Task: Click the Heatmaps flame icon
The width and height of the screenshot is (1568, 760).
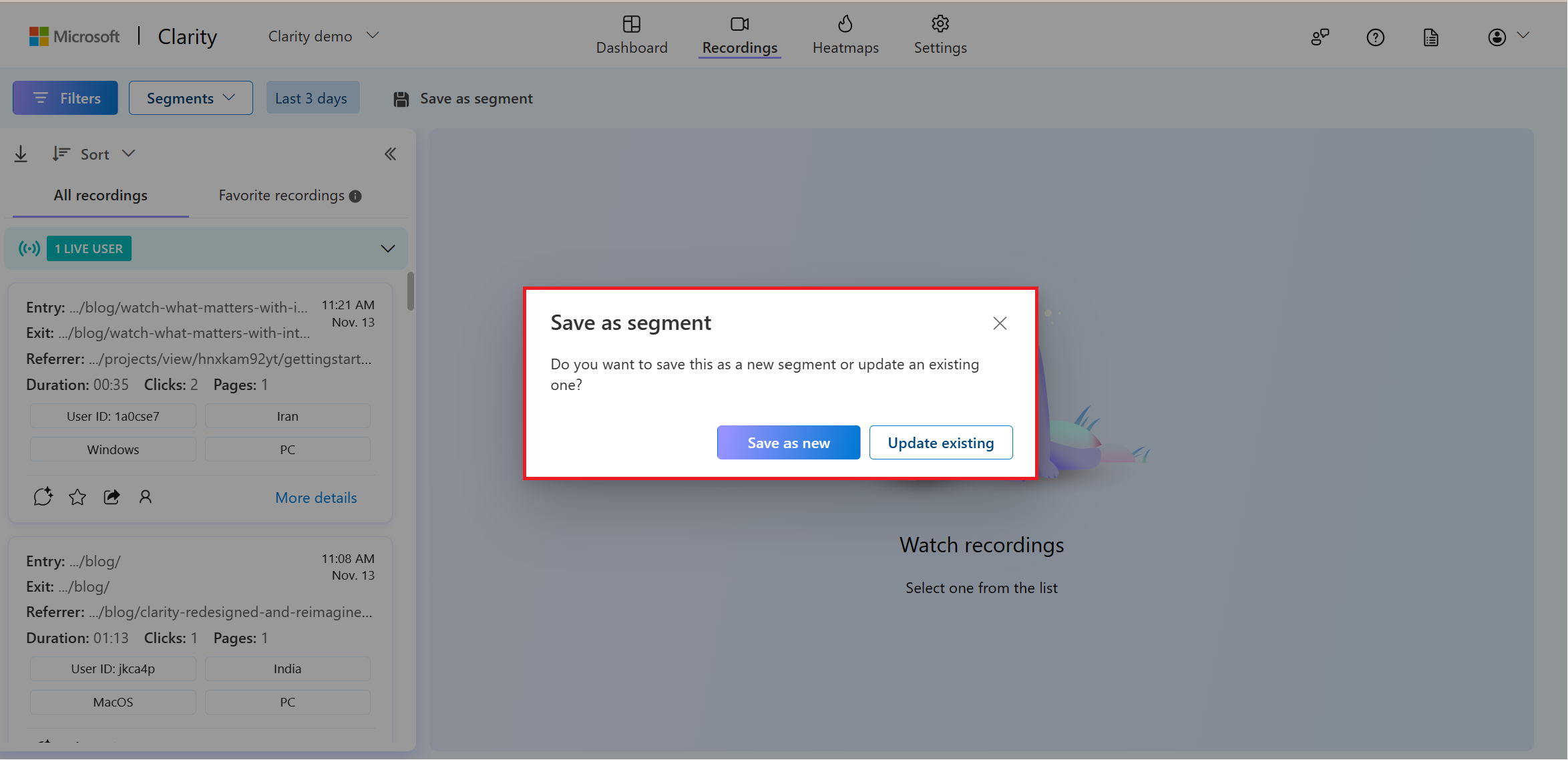Action: (x=845, y=24)
